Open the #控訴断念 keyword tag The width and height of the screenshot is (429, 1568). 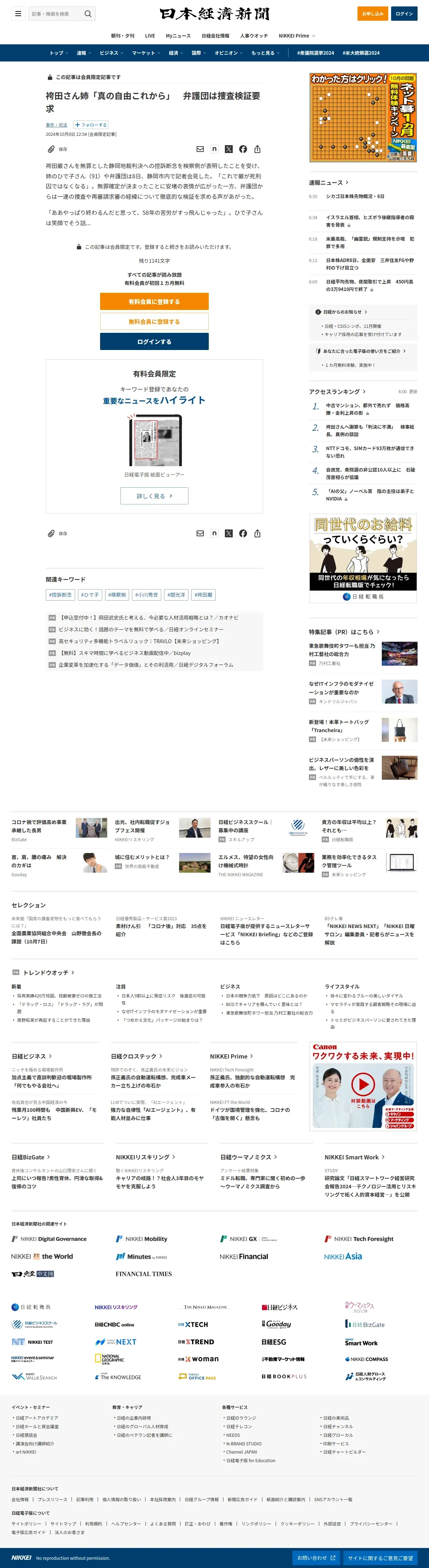[60, 595]
